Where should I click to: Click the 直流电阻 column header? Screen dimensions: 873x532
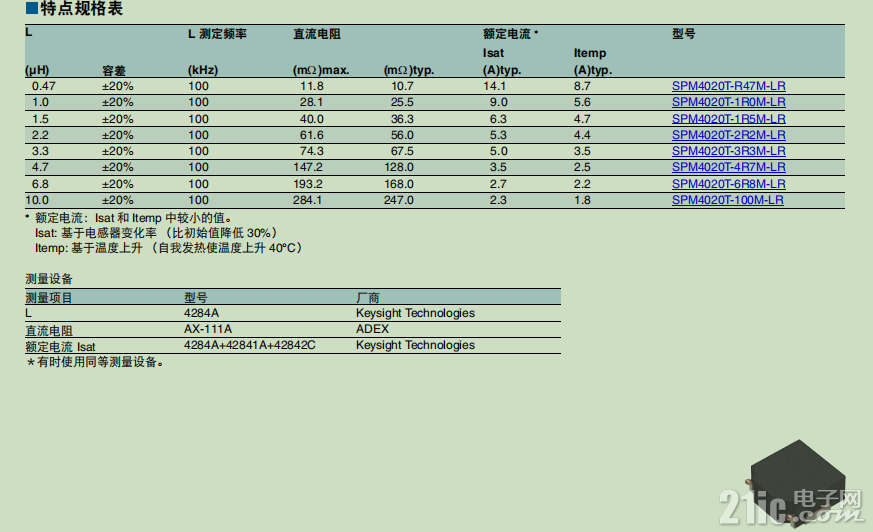(x=317, y=34)
